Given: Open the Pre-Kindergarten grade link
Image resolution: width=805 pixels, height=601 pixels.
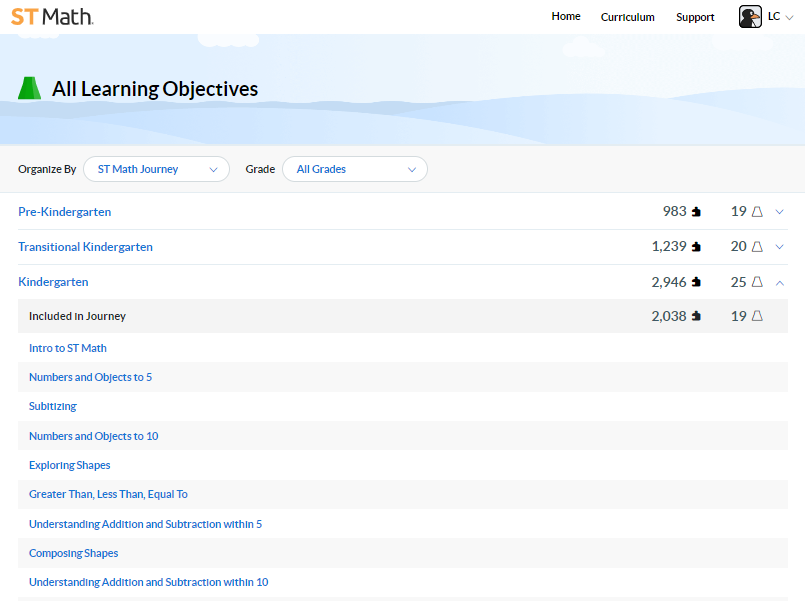Looking at the screenshot, I should click(65, 212).
